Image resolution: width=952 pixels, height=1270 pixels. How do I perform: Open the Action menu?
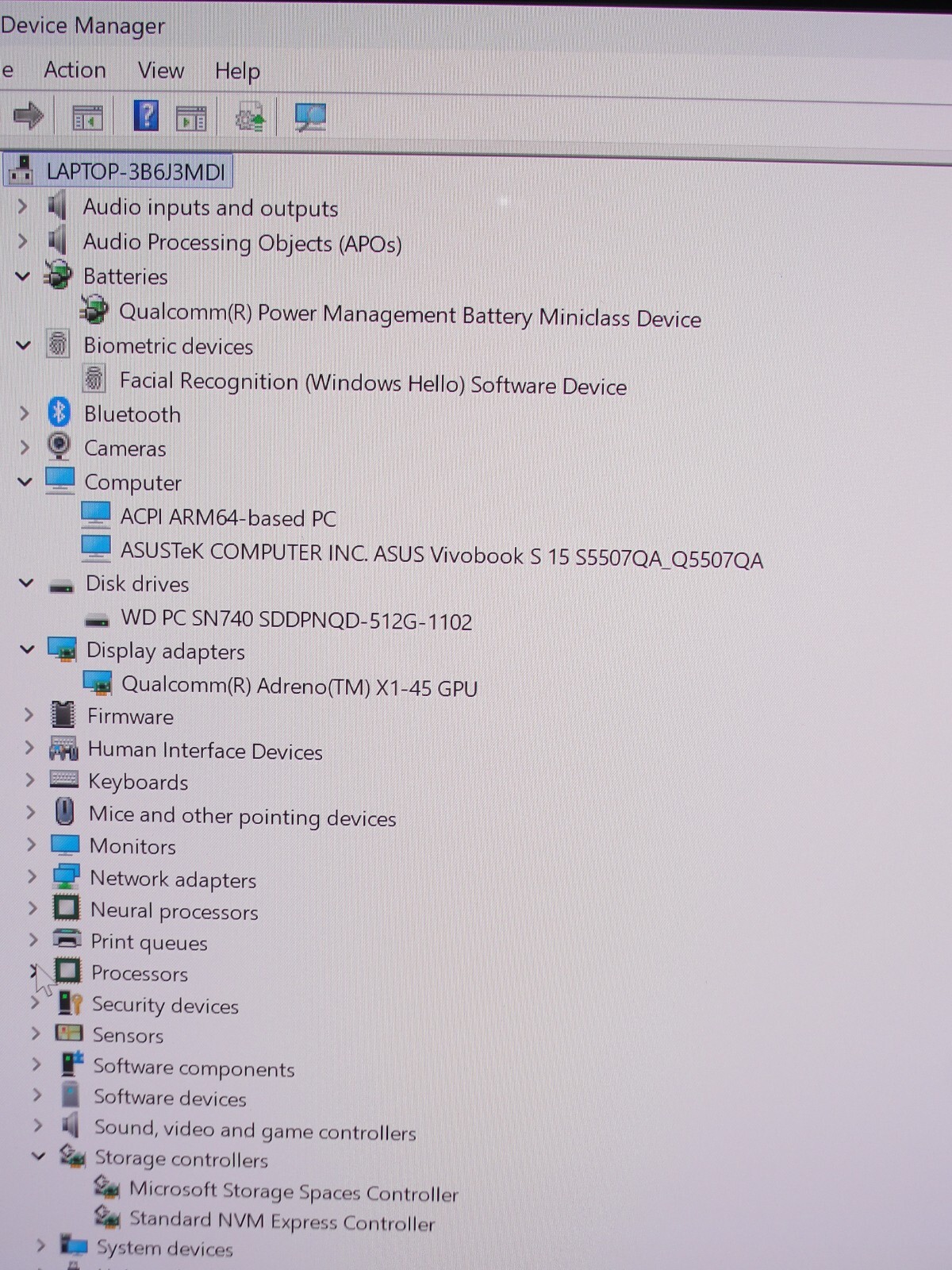tap(75, 70)
